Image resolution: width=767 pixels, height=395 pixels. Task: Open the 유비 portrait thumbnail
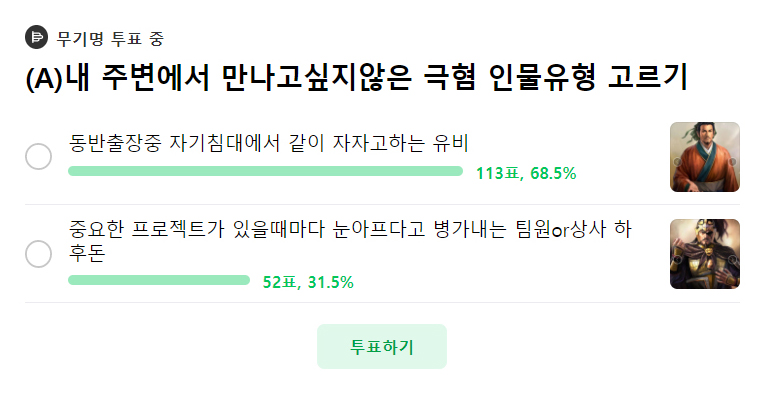705,157
